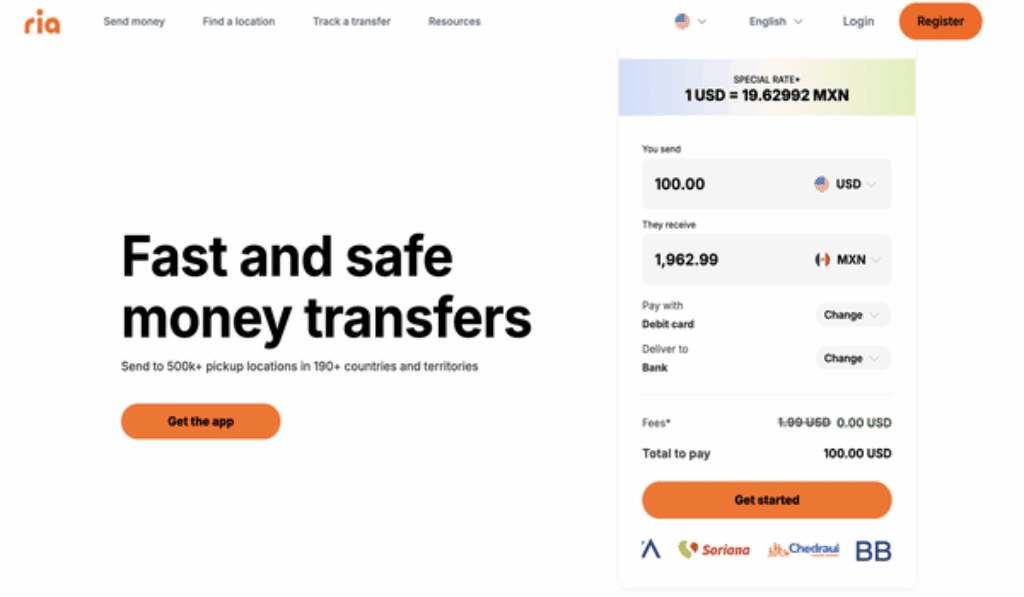Image resolution: width=1024 pixels, height=597 pixels.
Task: Click the Chedraui partner logo
Action: tap(803, 550)
